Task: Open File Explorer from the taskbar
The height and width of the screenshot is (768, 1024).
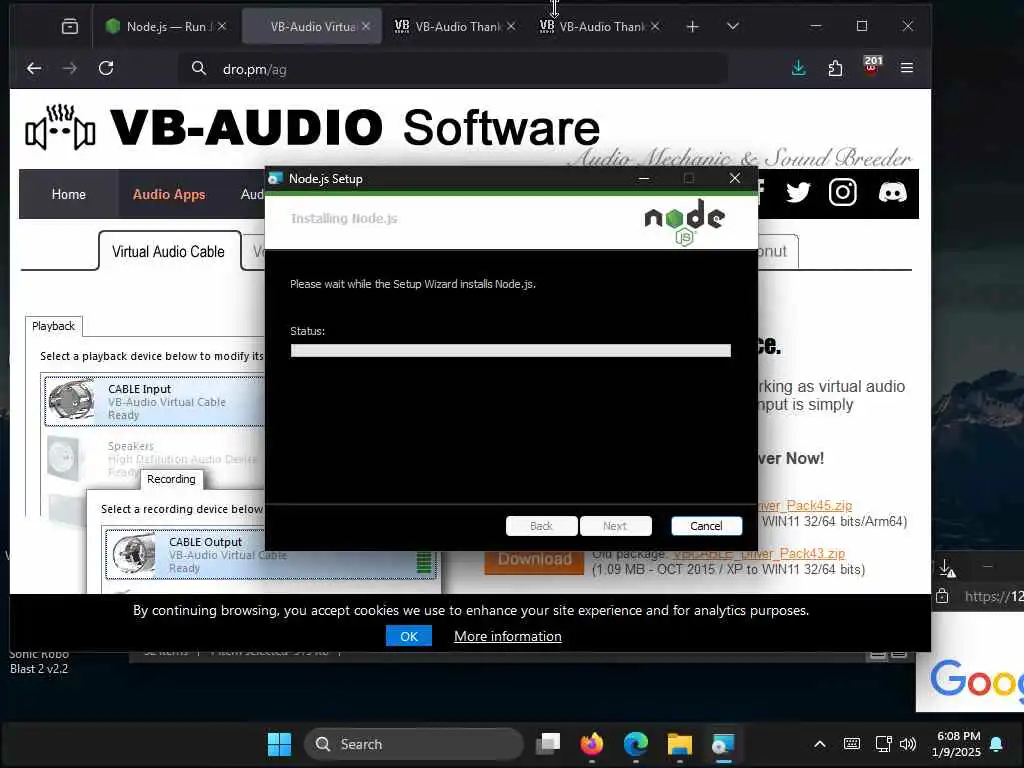Action: 679,744
